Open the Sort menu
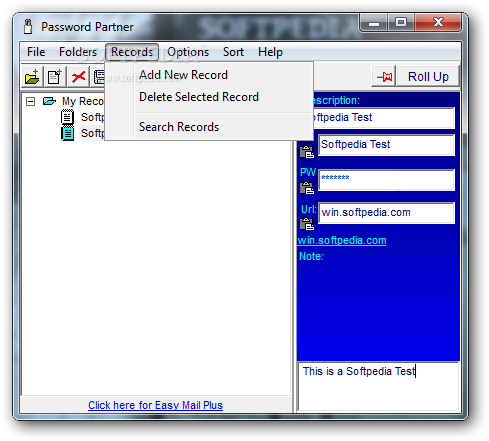 tap(233, 52)
